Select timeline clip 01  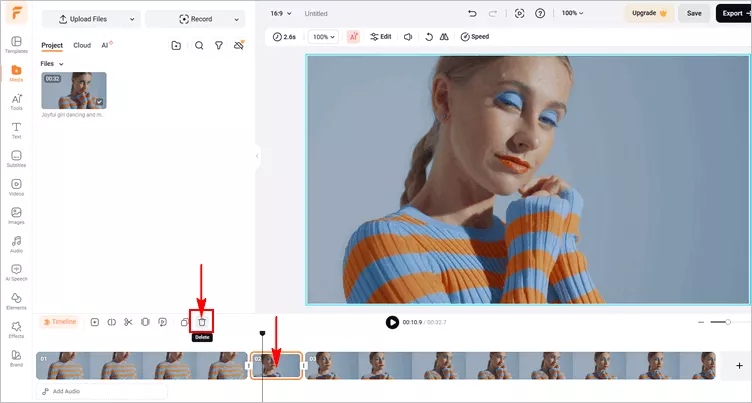[x=142, y=366]
